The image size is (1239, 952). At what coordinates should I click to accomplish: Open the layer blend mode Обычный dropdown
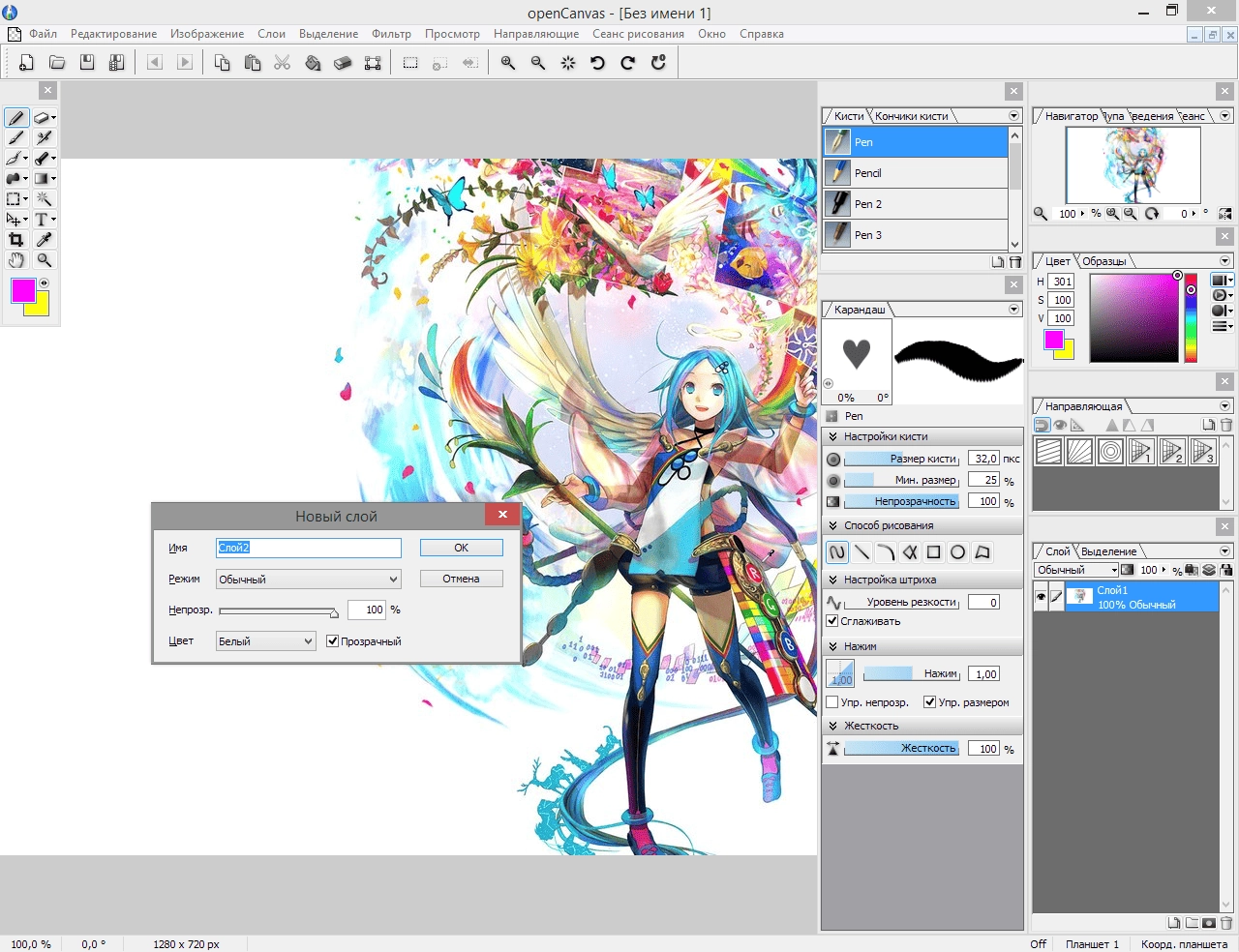[1076, 570]
